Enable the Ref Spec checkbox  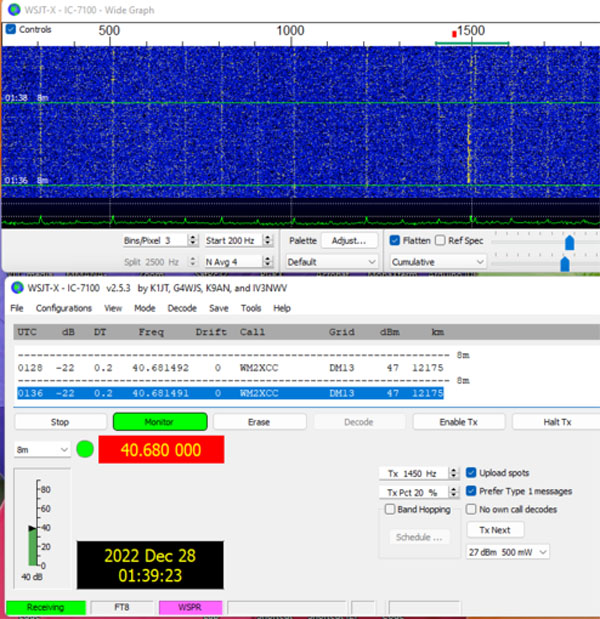(440, 240)
